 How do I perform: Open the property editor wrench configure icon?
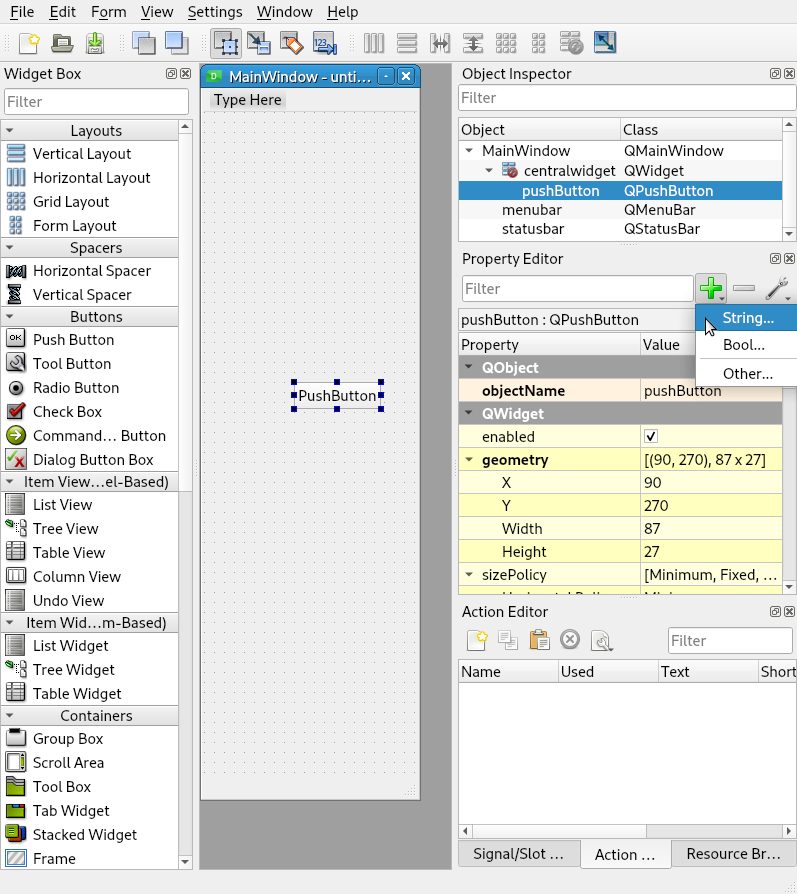coord(777,289)
